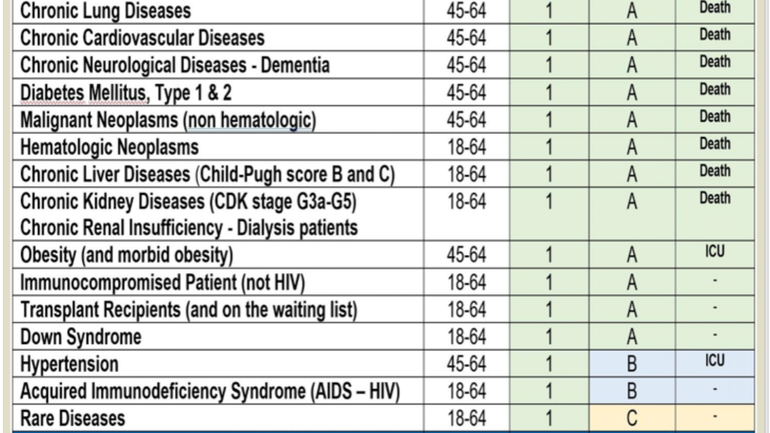Select the orange 'C' cell in Rare Diseases row
This screenshot has height=433, width=770.
click(632, 418)
